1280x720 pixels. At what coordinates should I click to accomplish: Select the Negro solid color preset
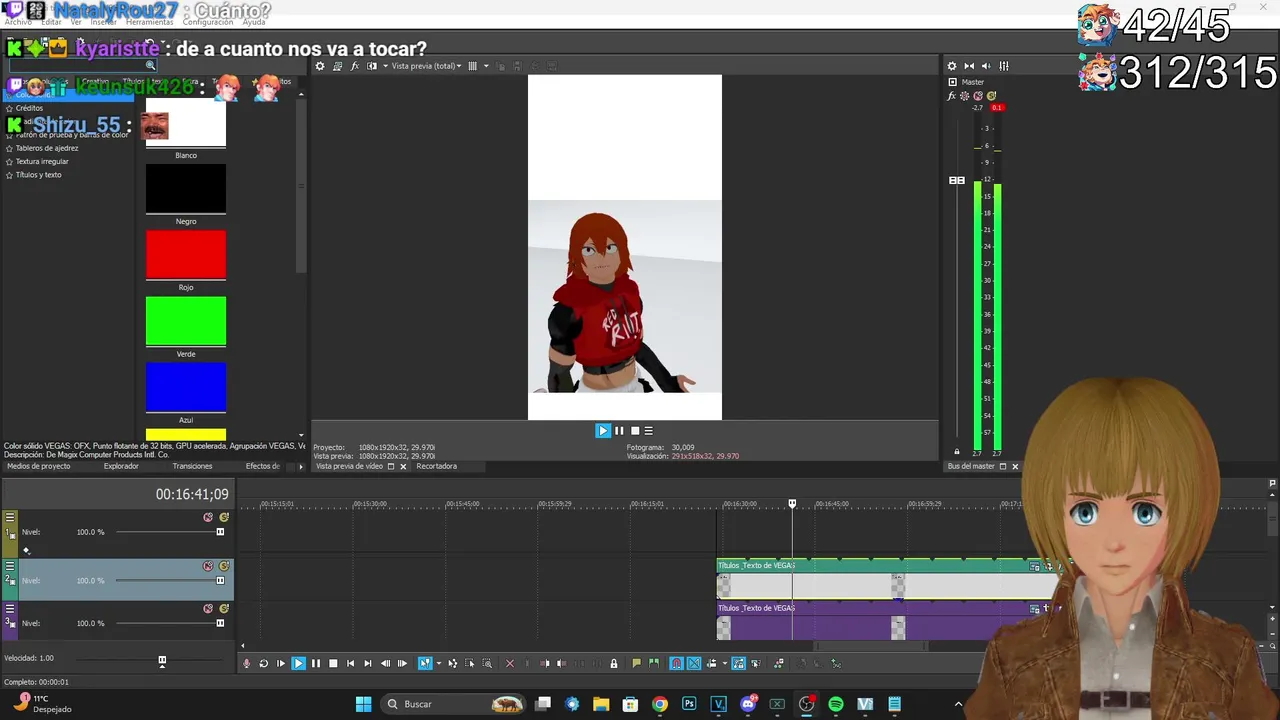pos(186,189)
